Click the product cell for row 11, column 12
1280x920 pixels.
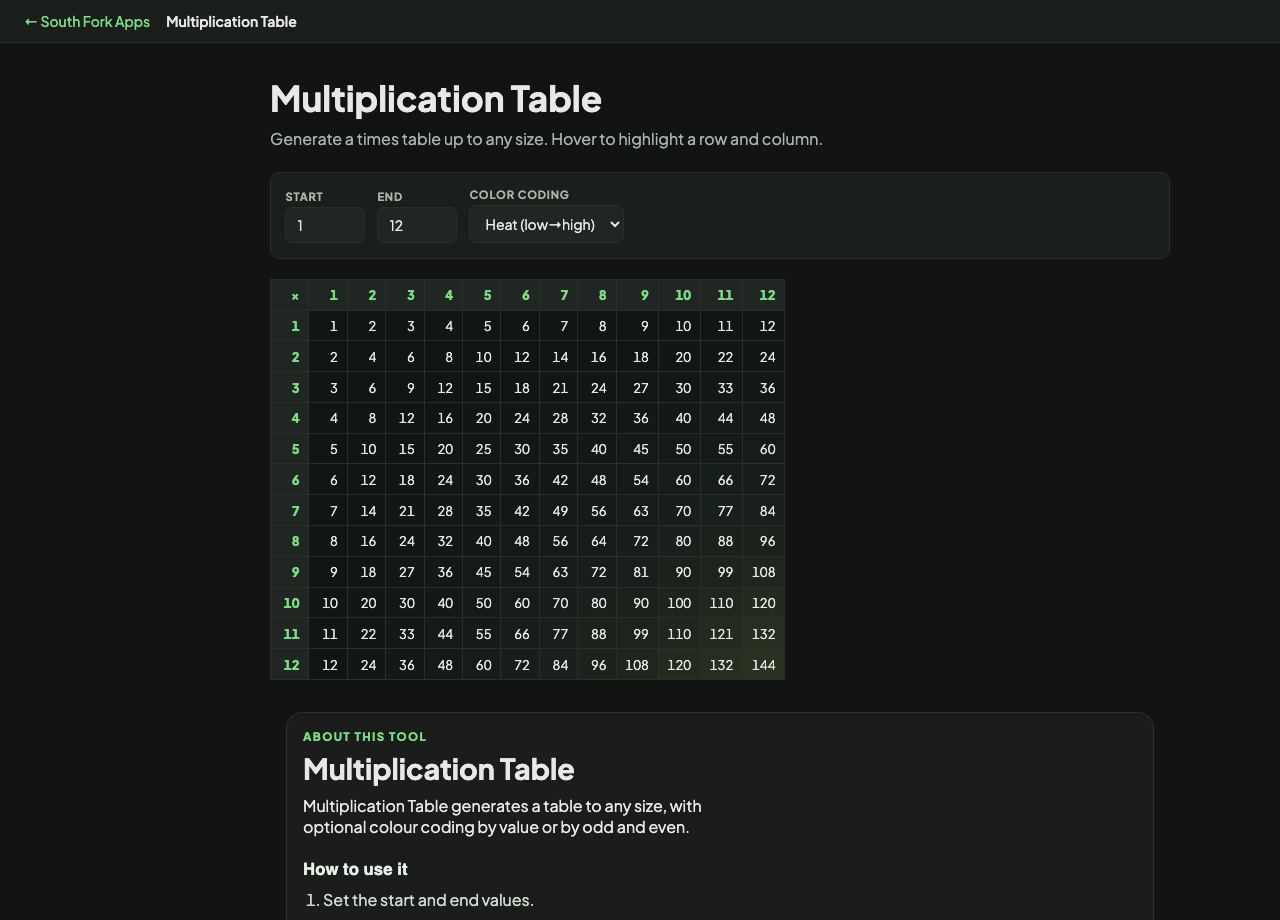point(764,634)
